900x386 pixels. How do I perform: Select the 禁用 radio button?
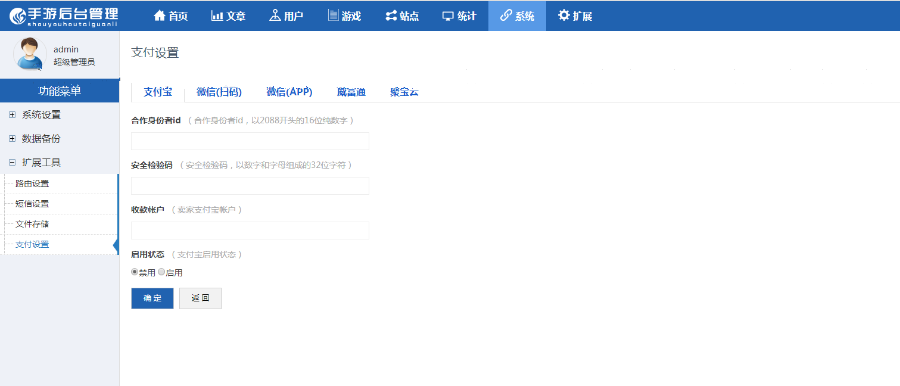[x=135, y=272]
